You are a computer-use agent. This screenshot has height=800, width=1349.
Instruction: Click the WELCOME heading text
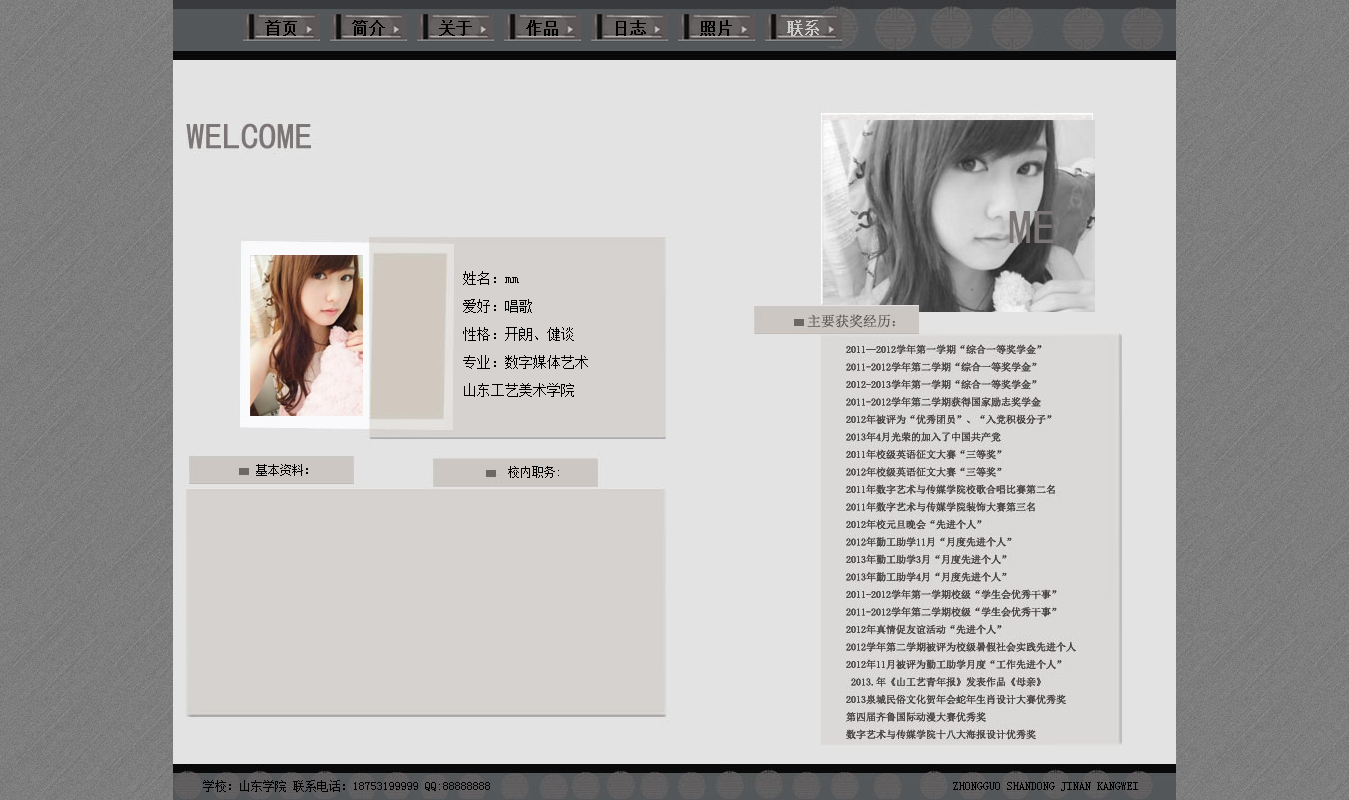coord(249,137)
